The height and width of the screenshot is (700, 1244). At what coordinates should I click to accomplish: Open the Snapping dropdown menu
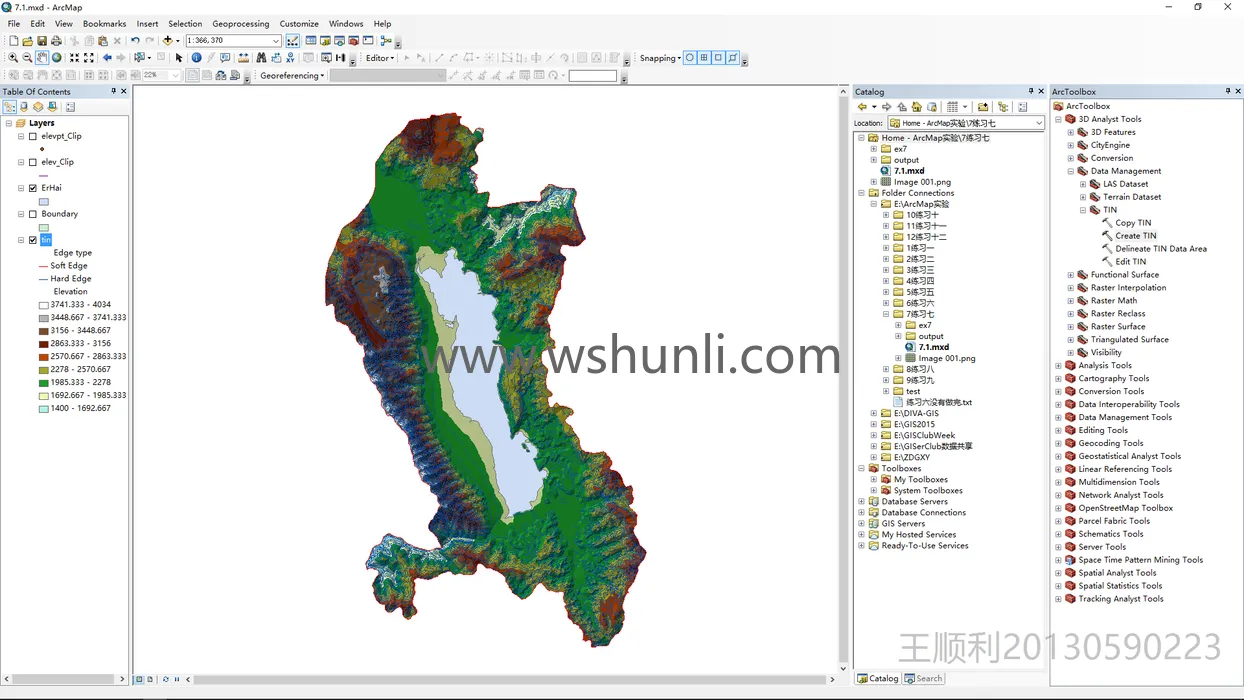[660, 58]
